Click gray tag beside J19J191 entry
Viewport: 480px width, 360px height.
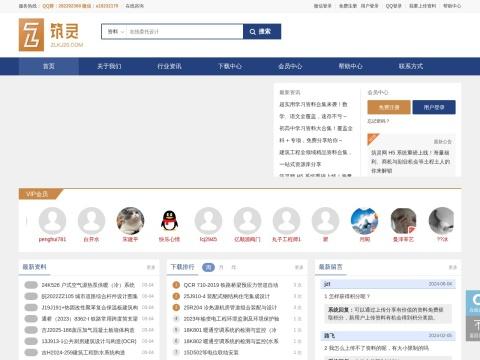click(x=31, y=307)
